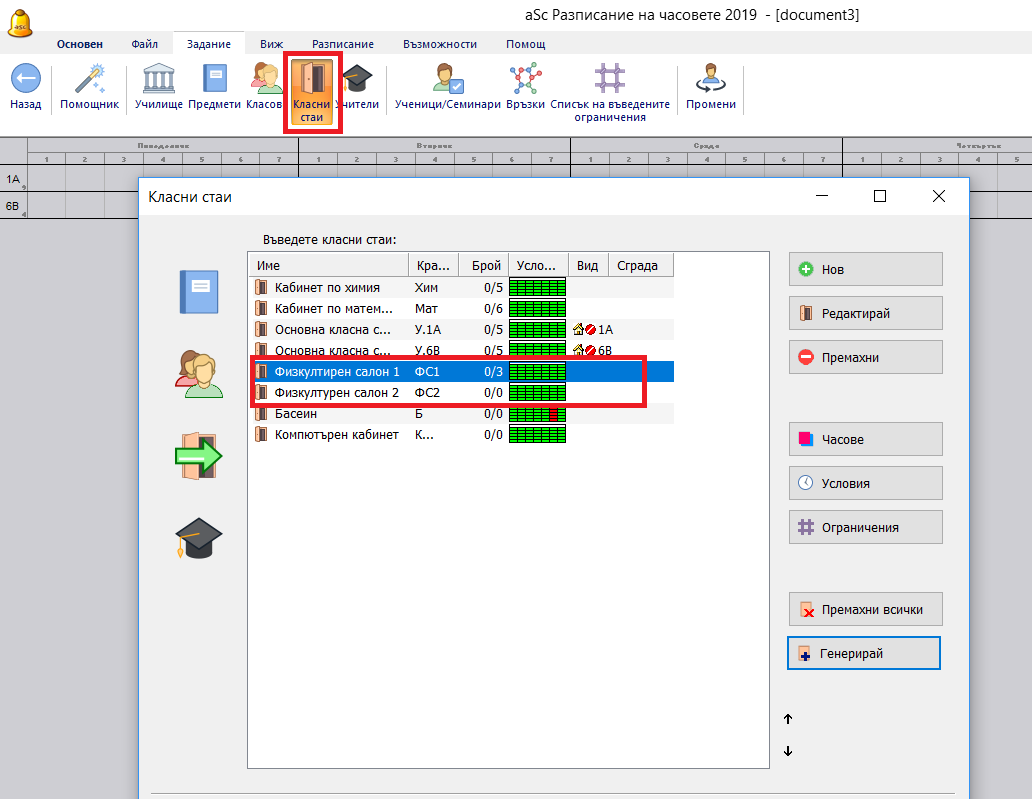Click the blue book icon in dialog sidebar

pyautogui.click(x=197, y=293)
